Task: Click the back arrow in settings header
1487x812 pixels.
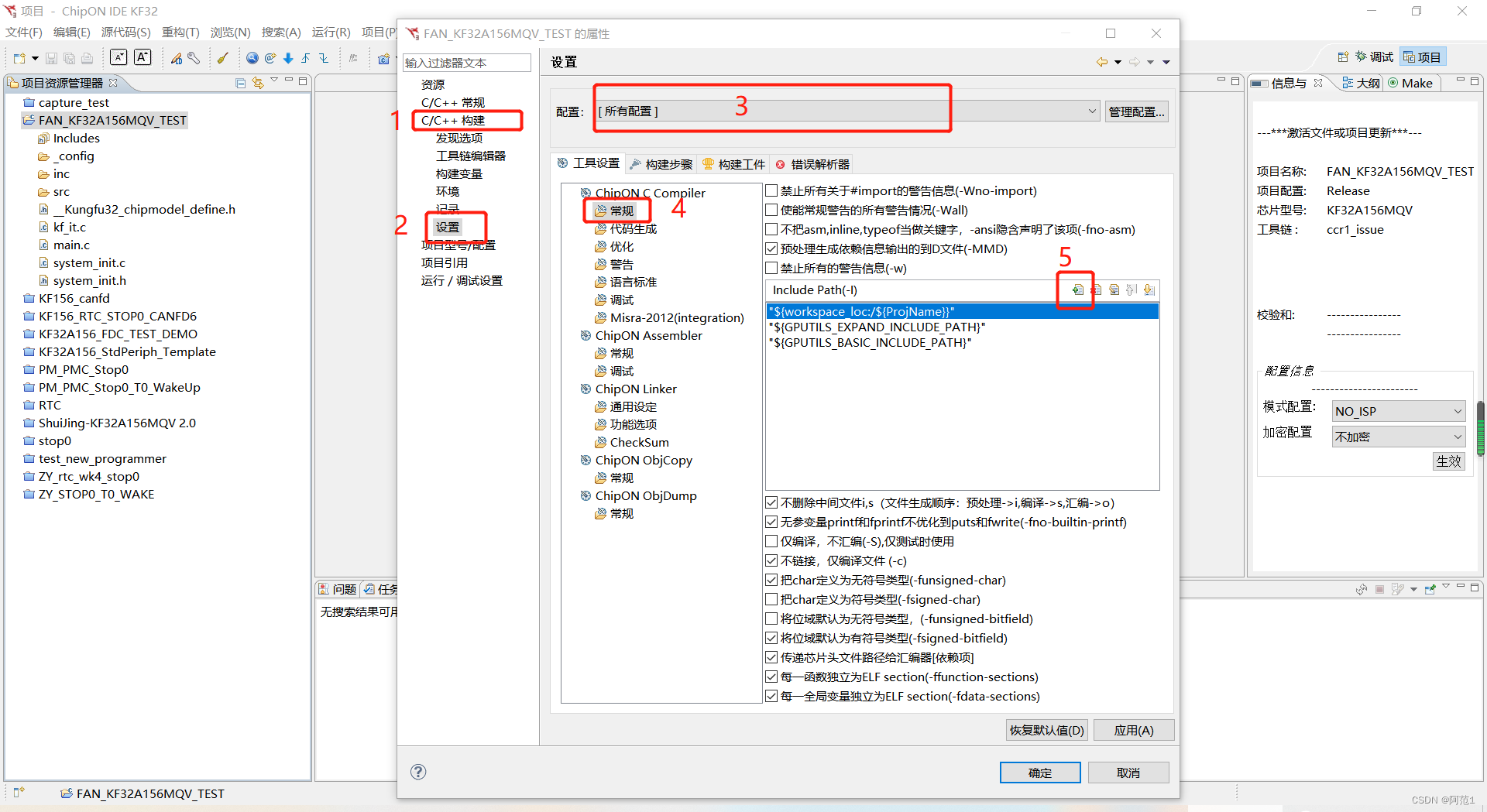Action: pyautogui.click(x=1101, y=62)
